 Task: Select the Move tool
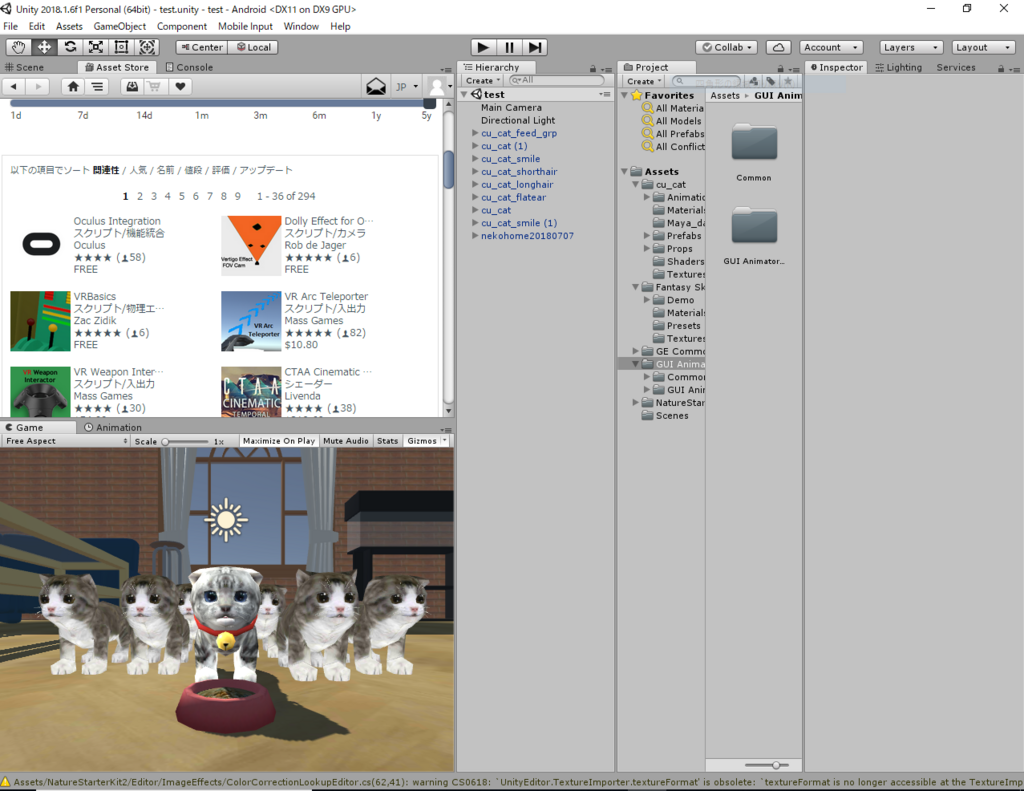[x=44, y=47]
